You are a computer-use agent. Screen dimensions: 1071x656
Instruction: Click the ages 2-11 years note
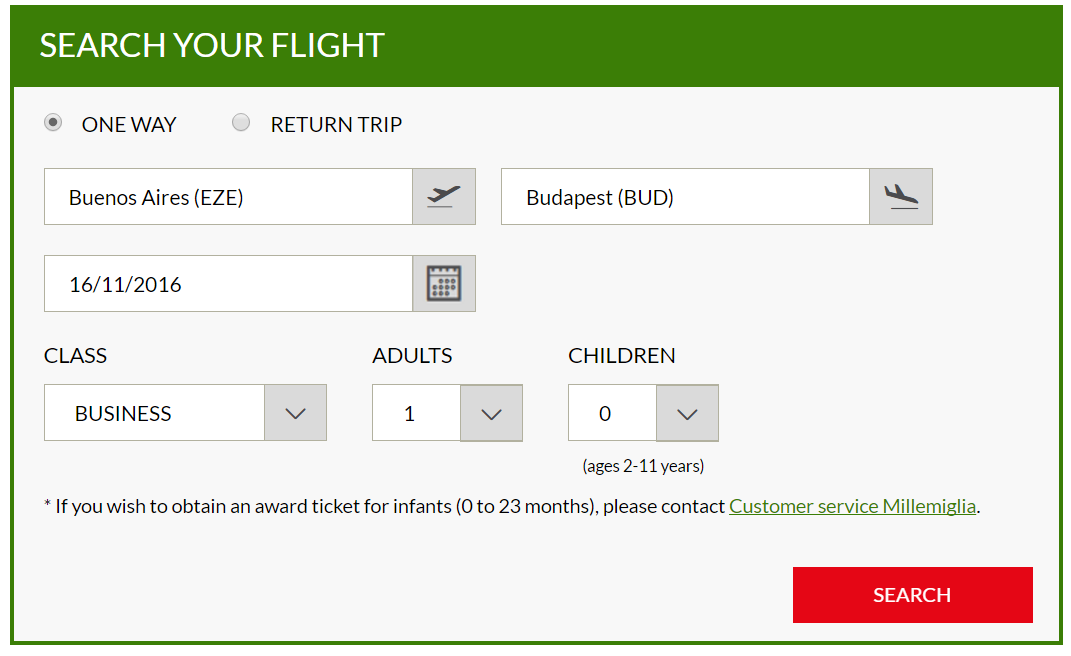[x=643, y=466]
